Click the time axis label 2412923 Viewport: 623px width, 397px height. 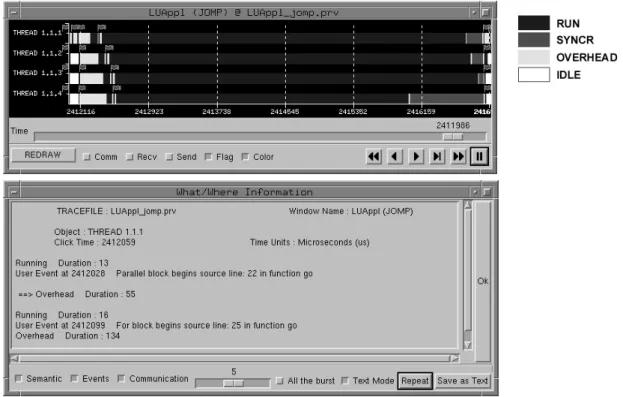149,112
